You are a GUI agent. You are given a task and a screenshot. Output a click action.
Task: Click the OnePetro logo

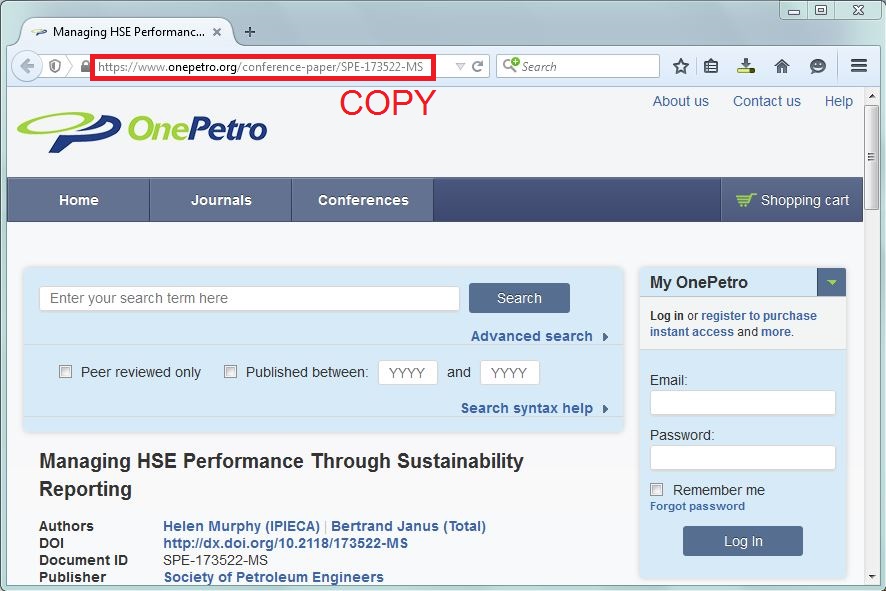142,131
